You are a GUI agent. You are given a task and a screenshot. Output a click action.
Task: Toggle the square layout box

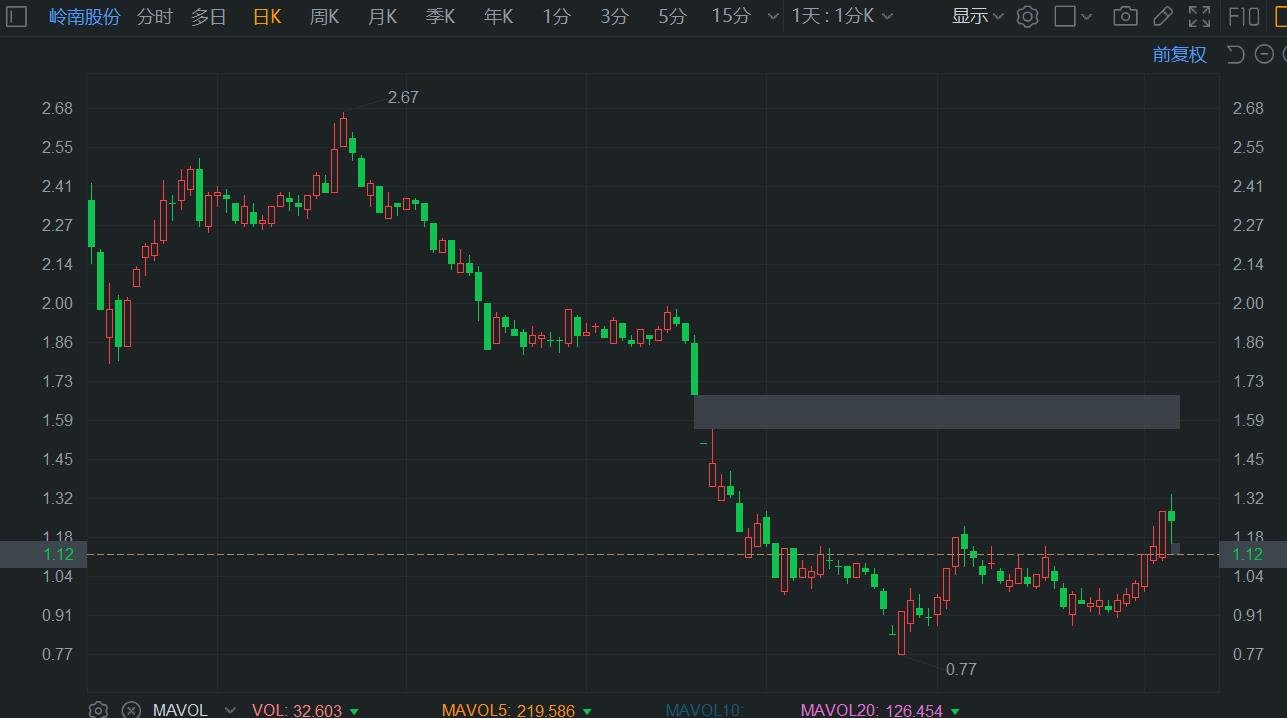(1065, 16)
